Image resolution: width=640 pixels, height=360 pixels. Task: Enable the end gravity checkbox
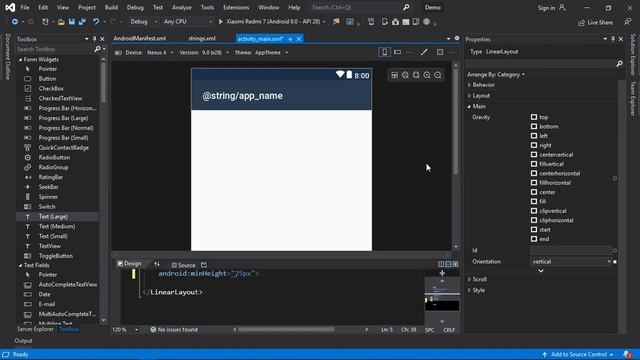pyautogui.click(x=534, y=239)
